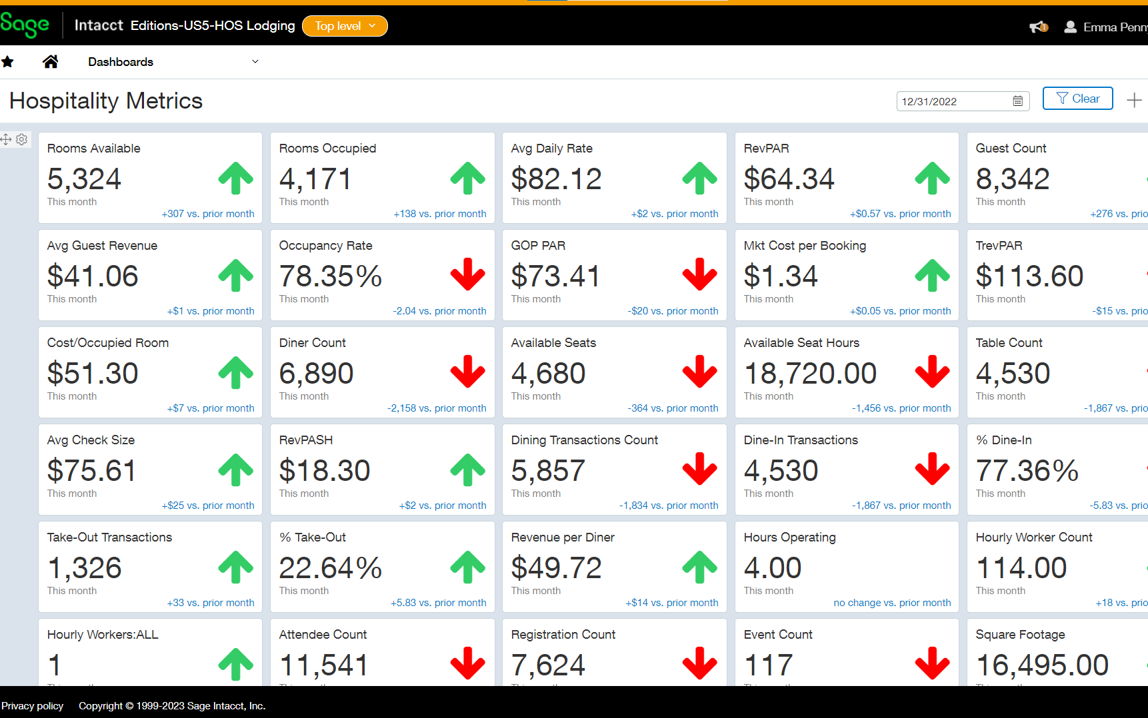The width and height of the screenshot is (1148, 718).
Task: Click the $51.30 Cost/Occupied Room value
Action: 93,373
